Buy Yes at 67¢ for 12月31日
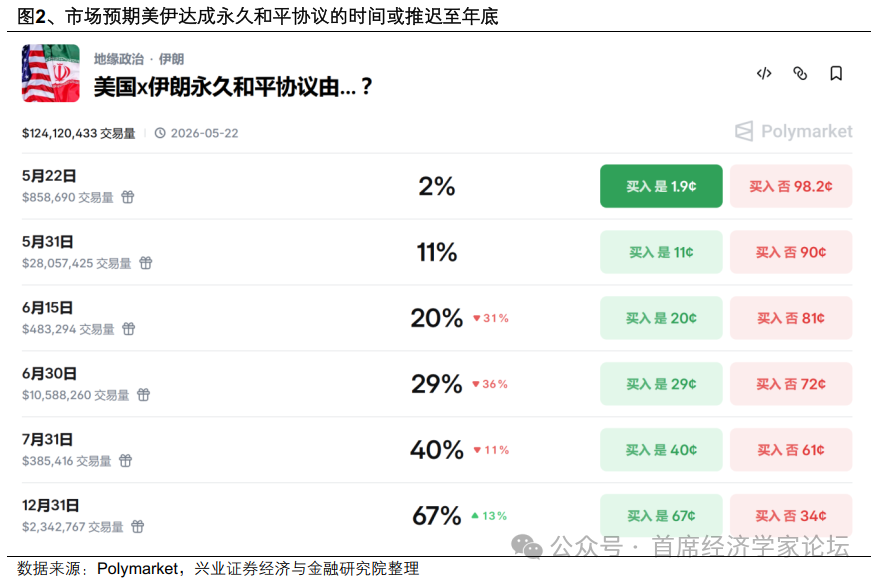 click(661, 516)
